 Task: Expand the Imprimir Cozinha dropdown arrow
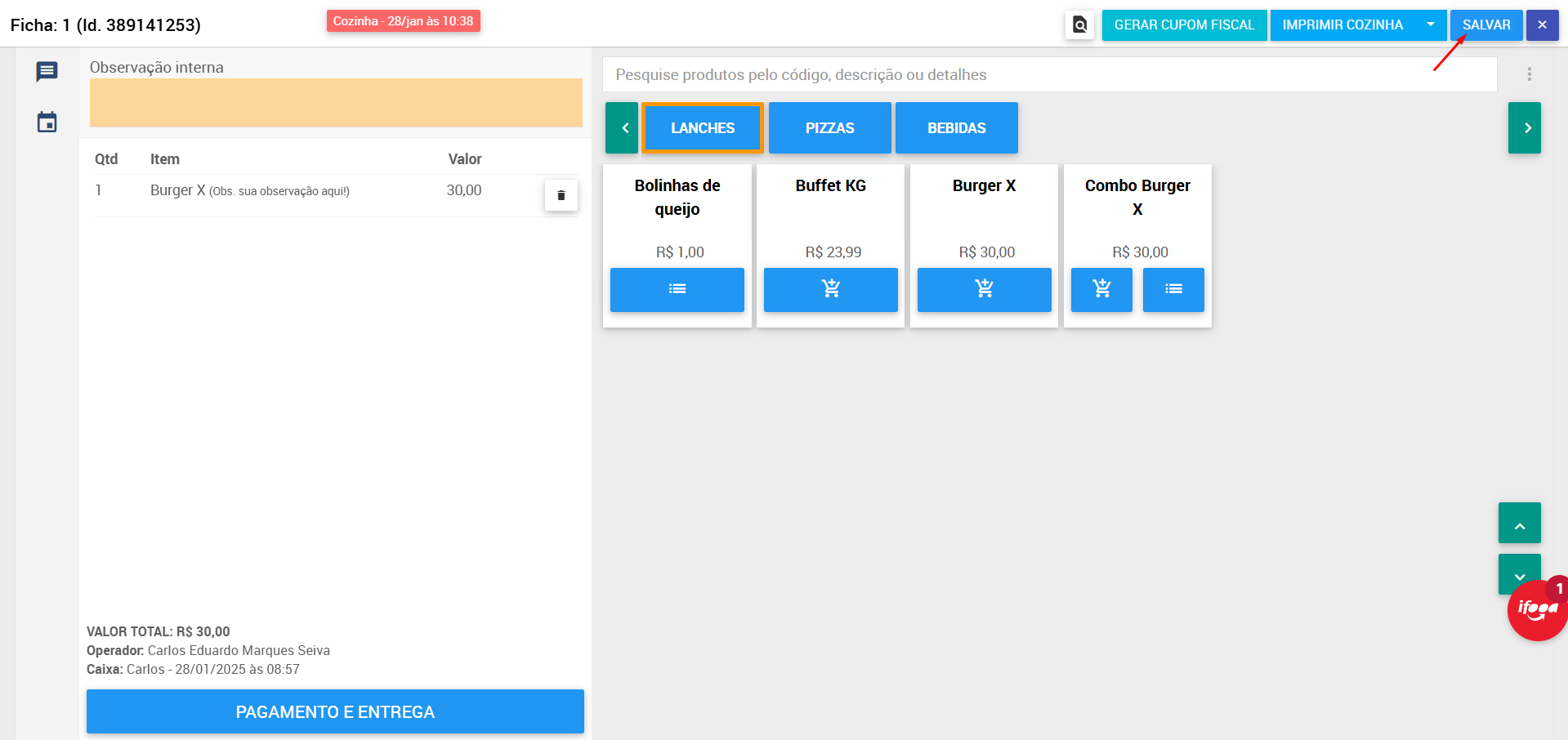click(x=1430, y=25)
